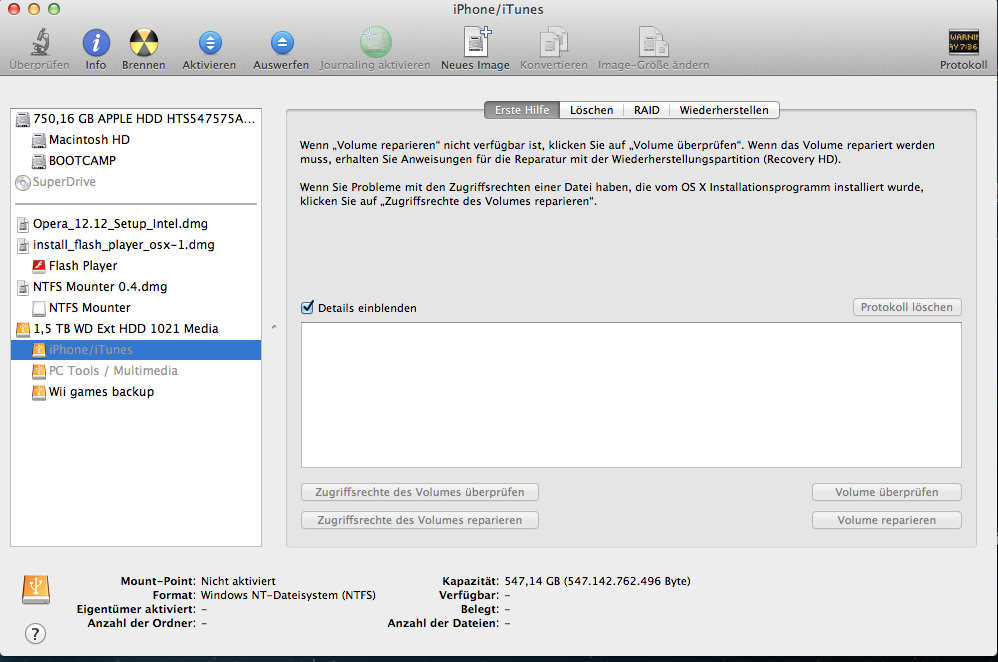Uncheck the Details einblenden checkbox
The image size is (998, 662).
pyautogui.click(x=308, y=308)
